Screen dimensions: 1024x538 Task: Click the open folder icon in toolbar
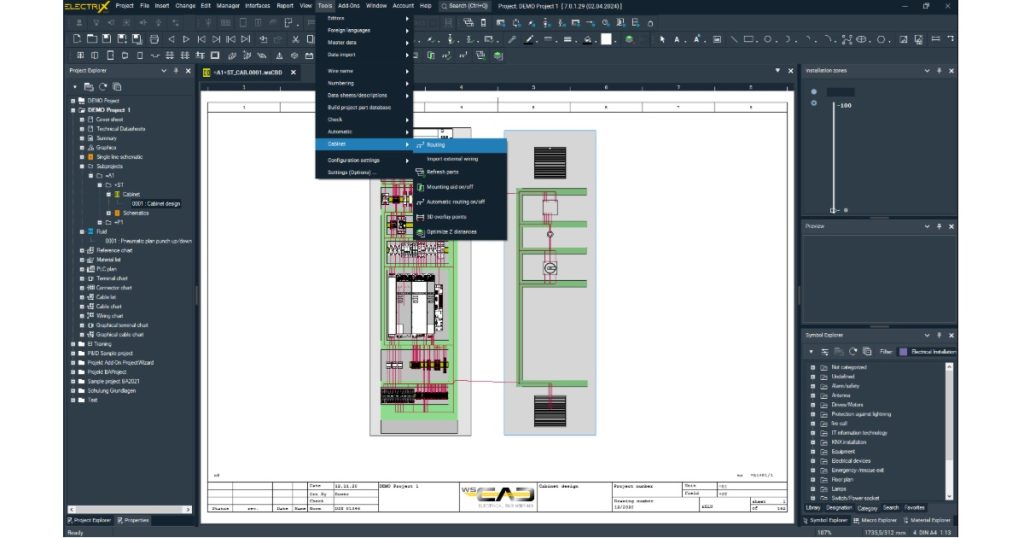[92, 39]
